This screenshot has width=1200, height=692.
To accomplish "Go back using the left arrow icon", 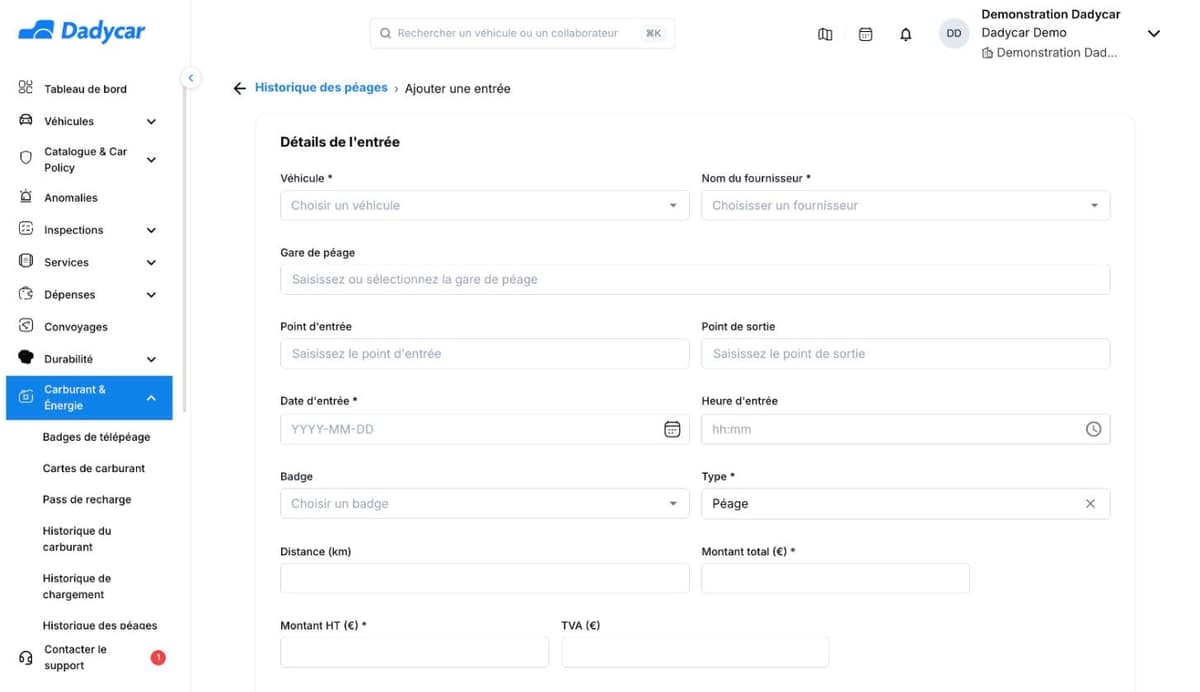I will (239, 89).
